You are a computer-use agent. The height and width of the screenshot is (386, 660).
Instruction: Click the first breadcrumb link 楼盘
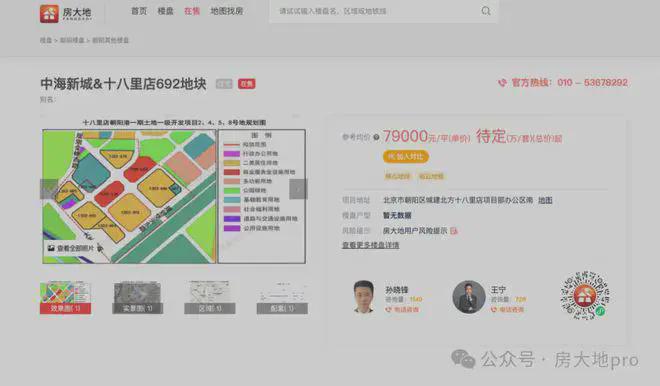coord(46,40)
